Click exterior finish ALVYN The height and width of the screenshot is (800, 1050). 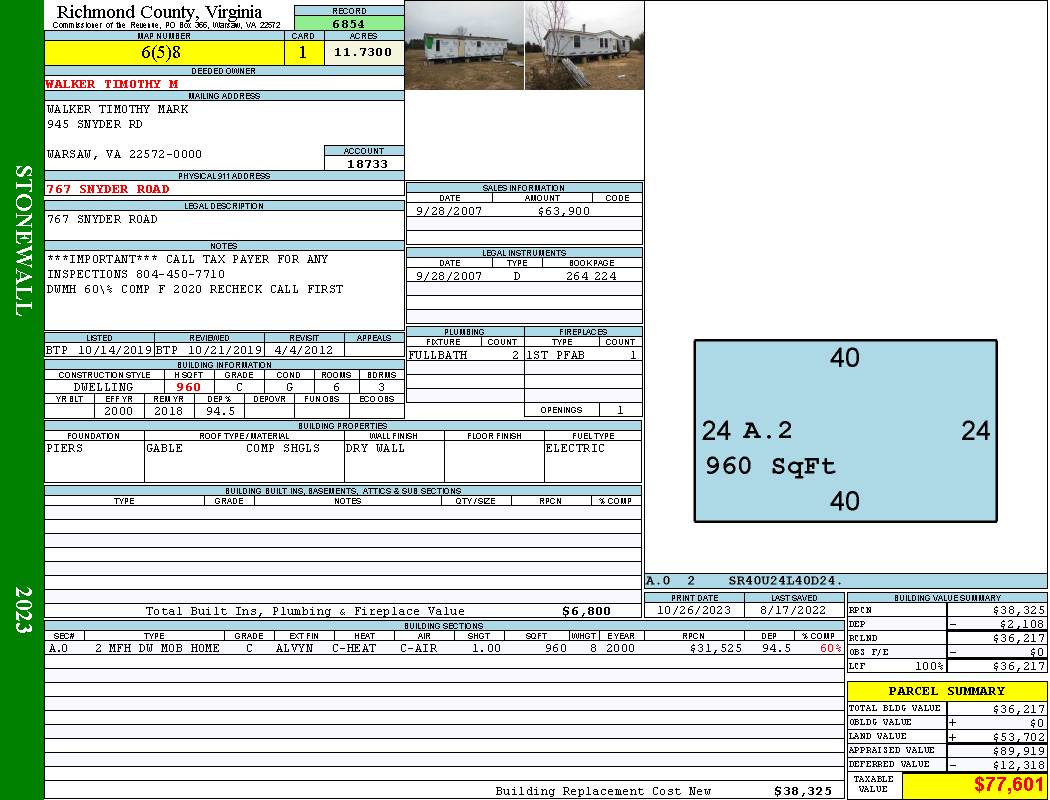click(x=294, y=648)
